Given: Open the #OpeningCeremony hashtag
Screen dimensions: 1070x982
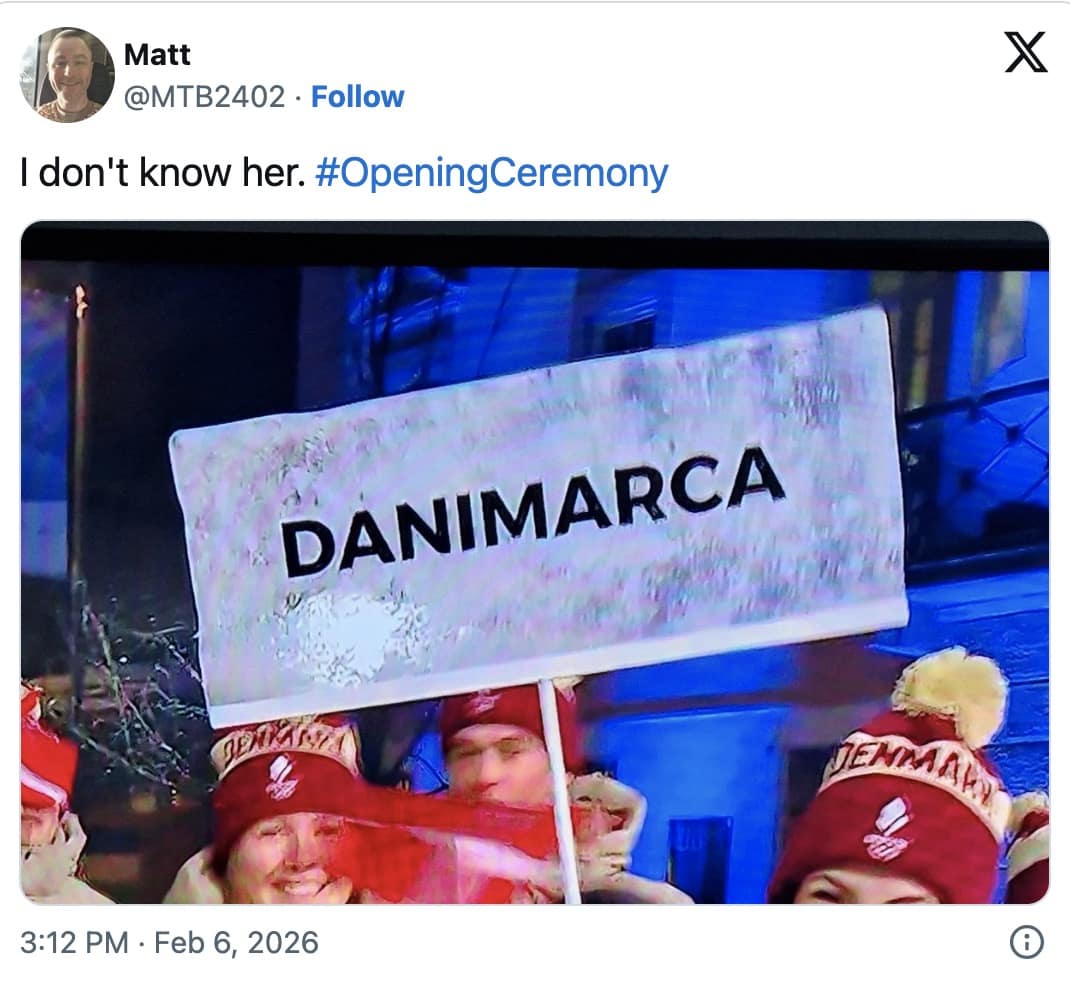Looking at the screenshot, I should (x=491, y=173).
